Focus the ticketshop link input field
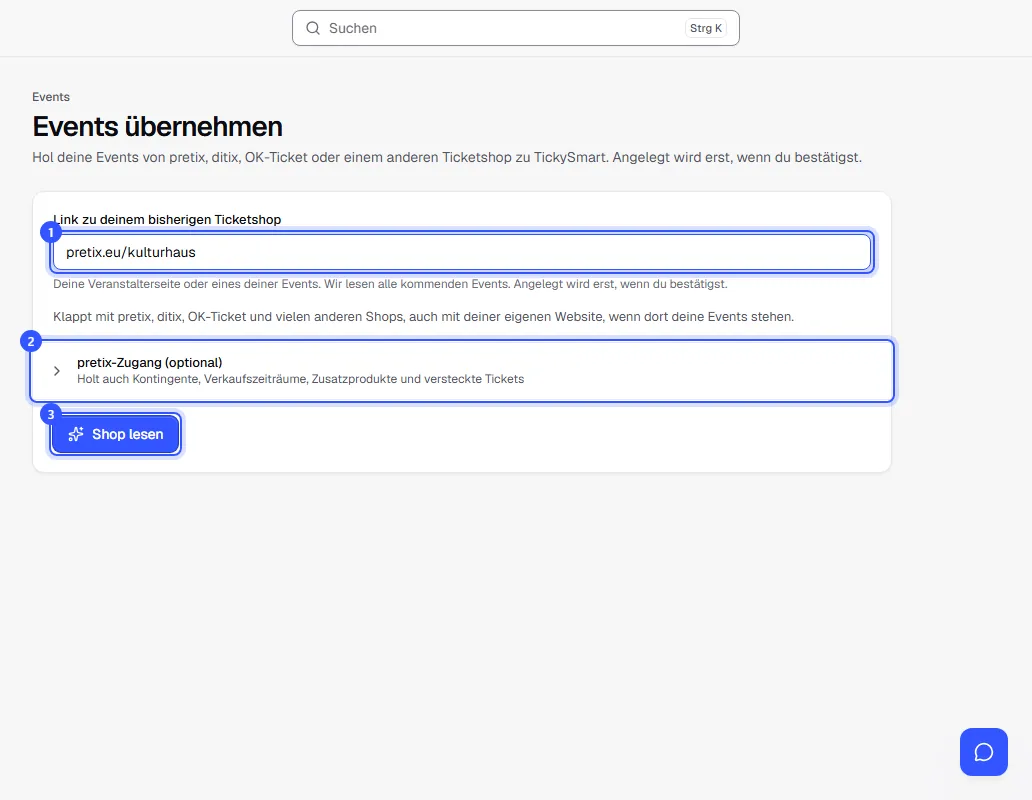 [461, 252]
